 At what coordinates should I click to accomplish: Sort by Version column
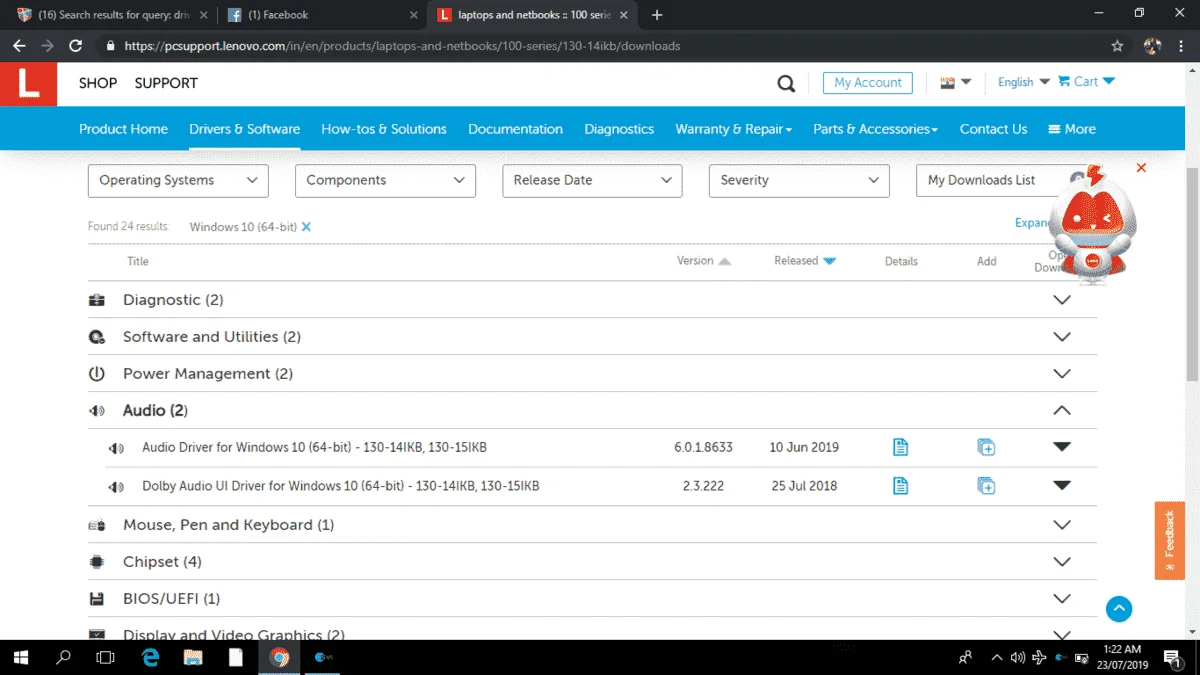tap(703, 261)
